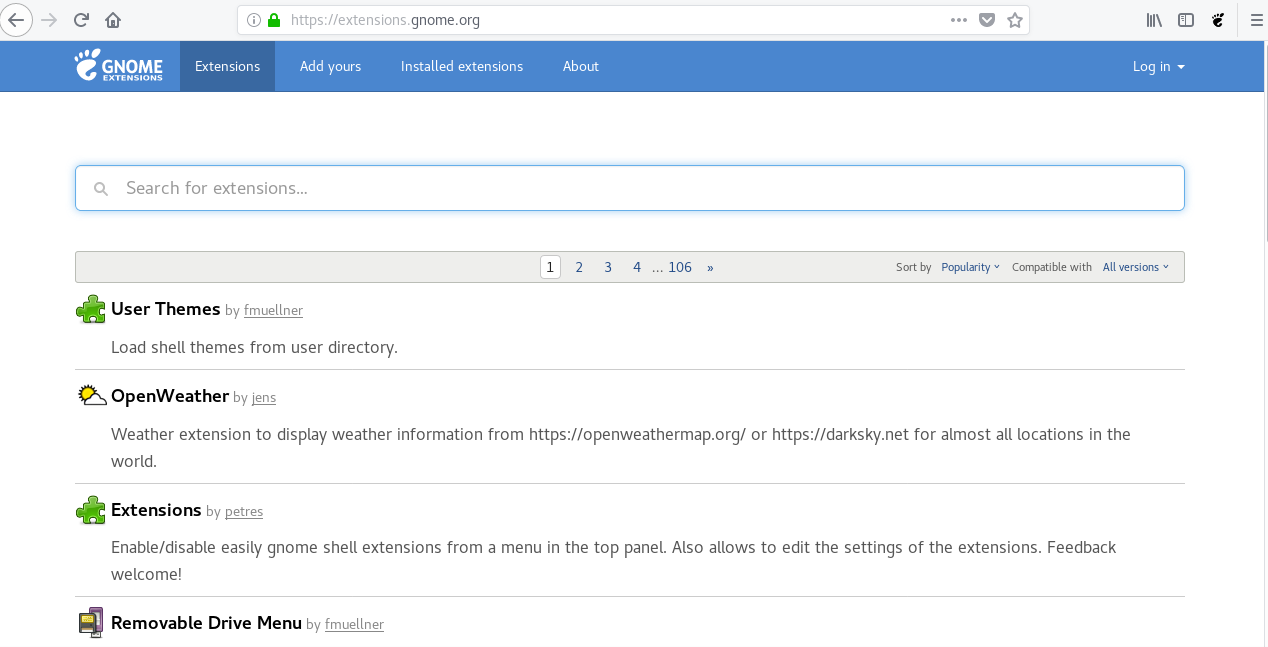Click the search magnifier icon
Screen dimensions: 1268x647
[100, 188]
